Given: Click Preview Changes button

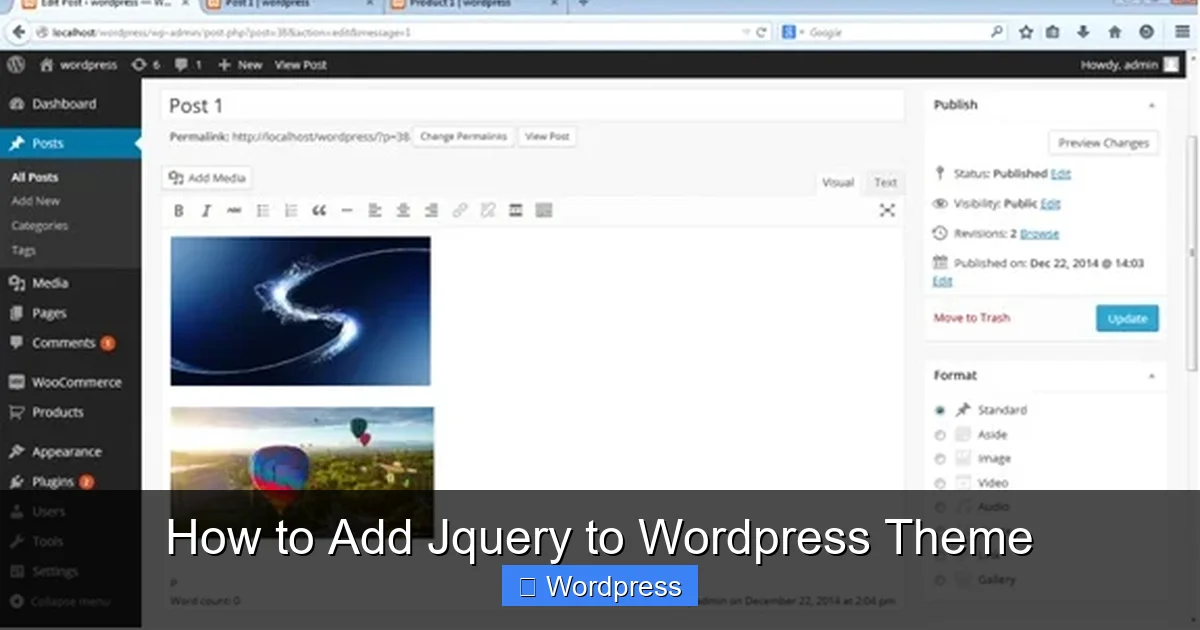Looking at the screenshot, I should tap(1104, 143).
